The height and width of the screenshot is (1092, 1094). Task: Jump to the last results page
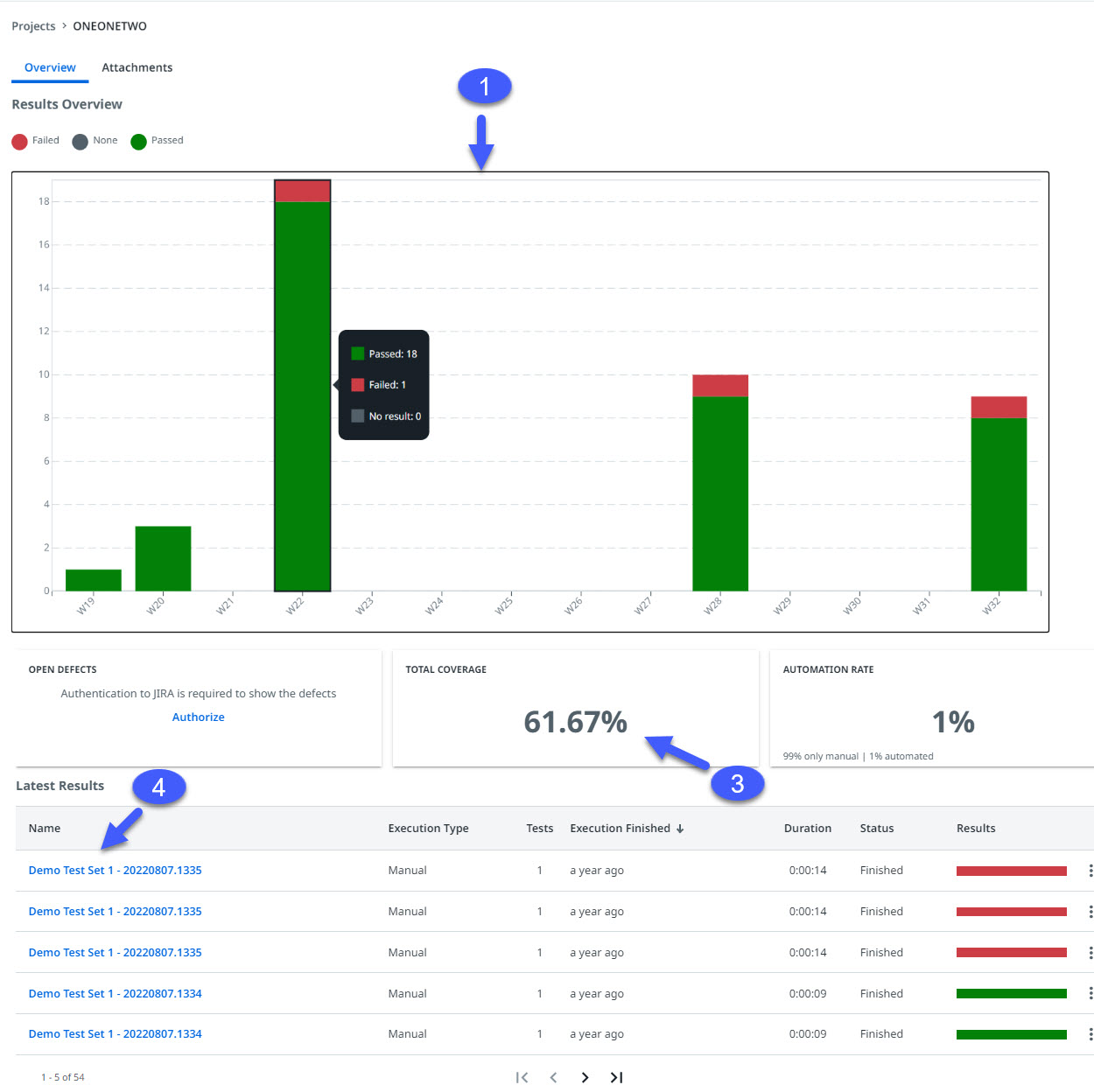[616, 1077]
